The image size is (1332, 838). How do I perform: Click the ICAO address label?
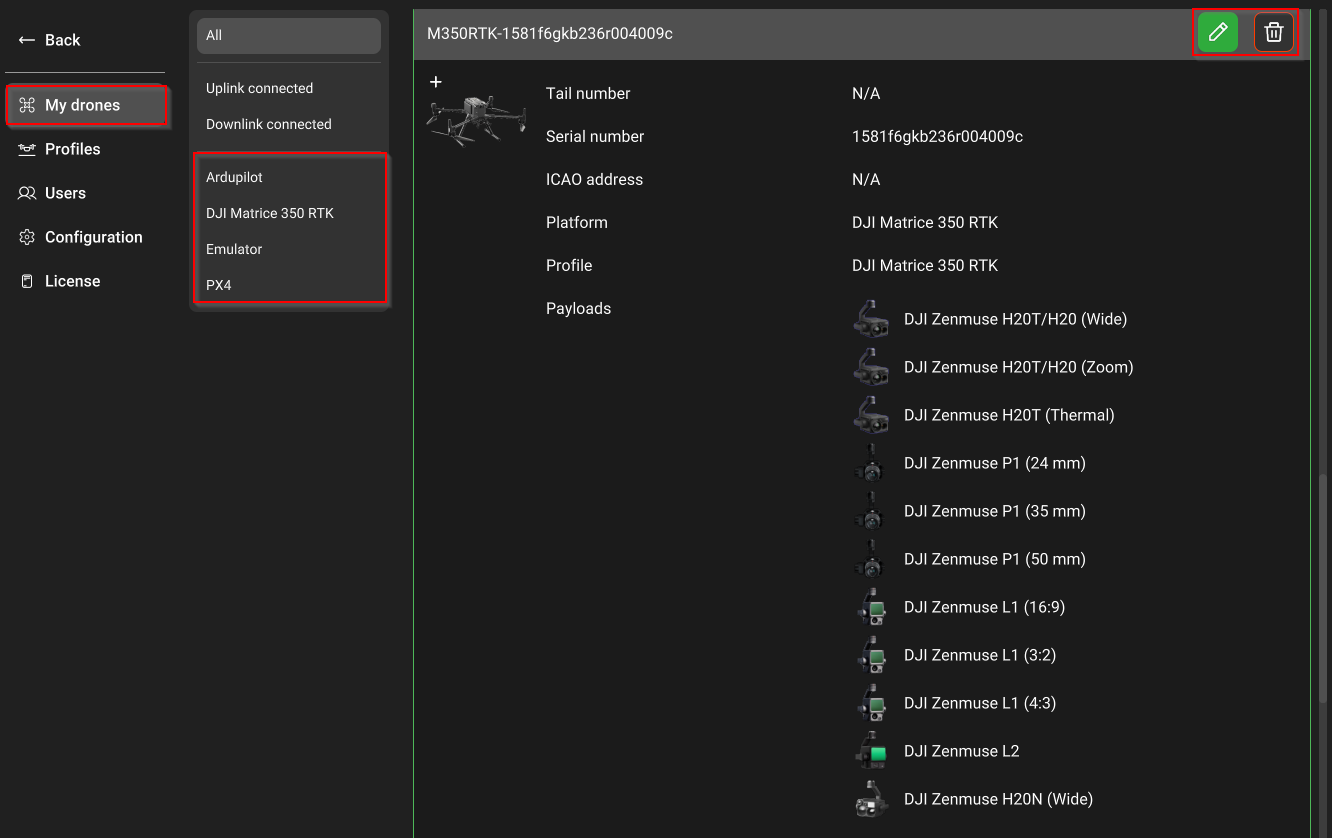tap(594, 179)
